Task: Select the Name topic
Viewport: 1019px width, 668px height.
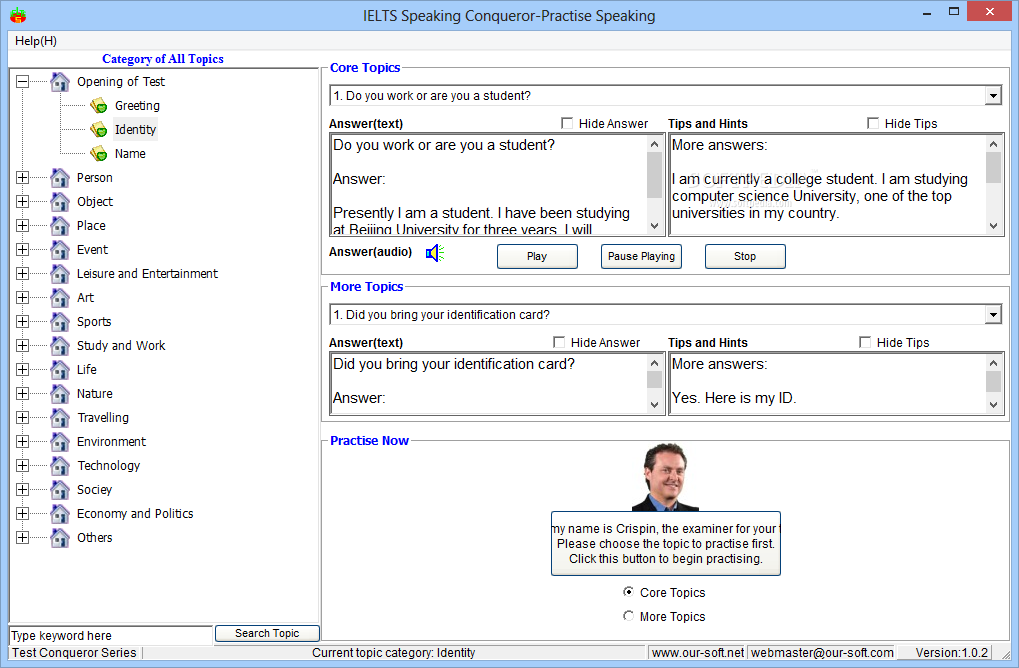Action: tap(130, 153)
